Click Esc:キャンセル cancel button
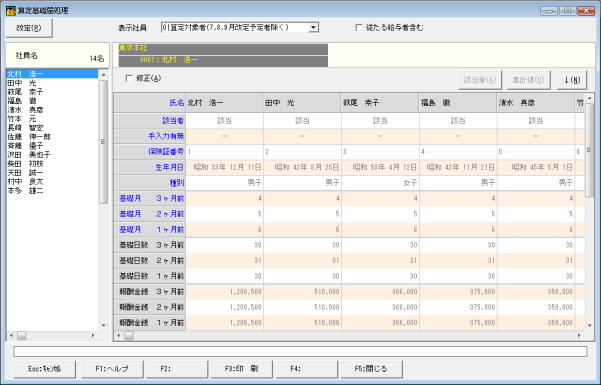The image size is (601, 385). pyautogui.click(x=45, y=369)
